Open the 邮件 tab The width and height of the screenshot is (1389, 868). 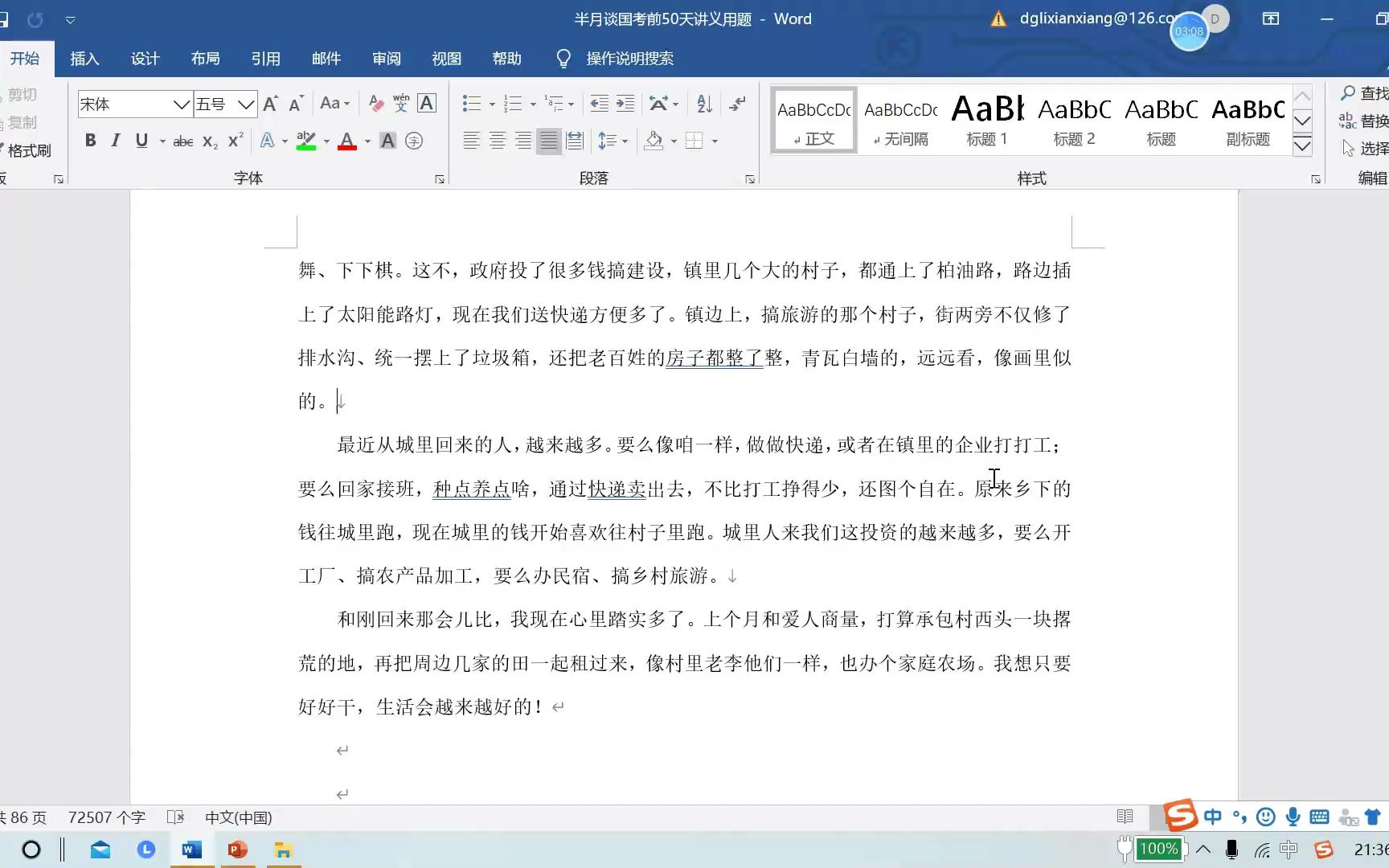click(326, 59)
